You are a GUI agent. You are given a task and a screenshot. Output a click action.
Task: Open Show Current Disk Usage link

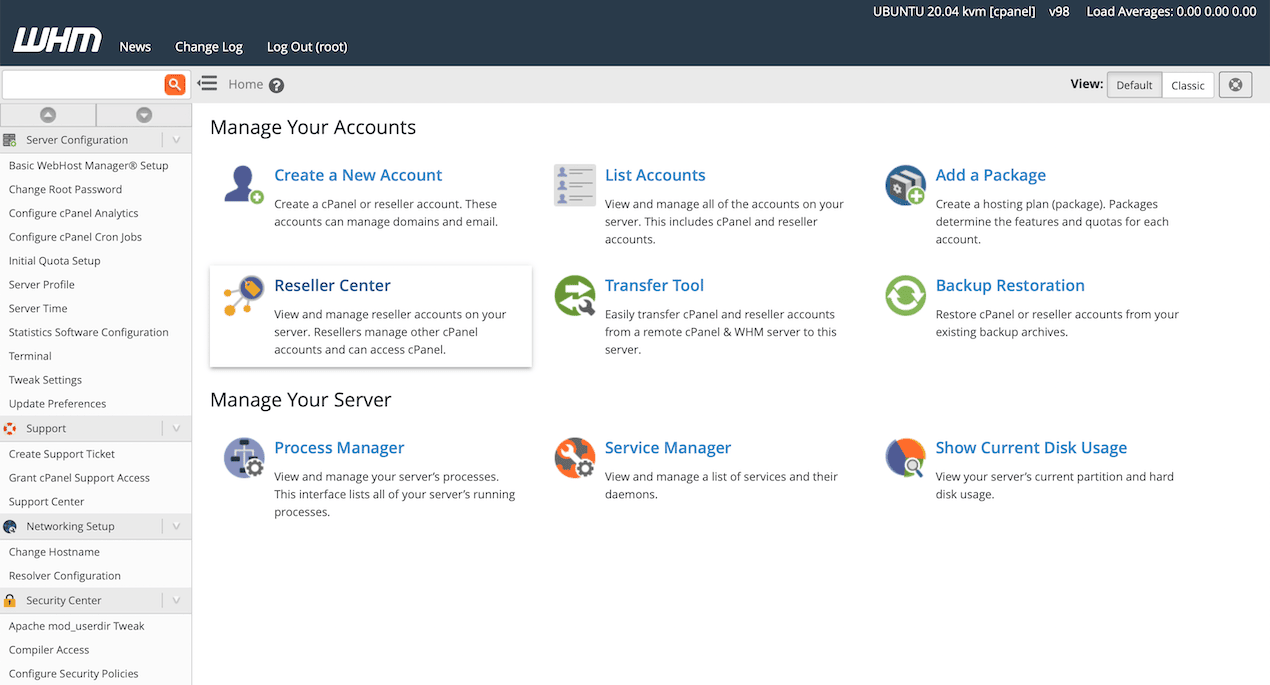(x=1031, y=448)
